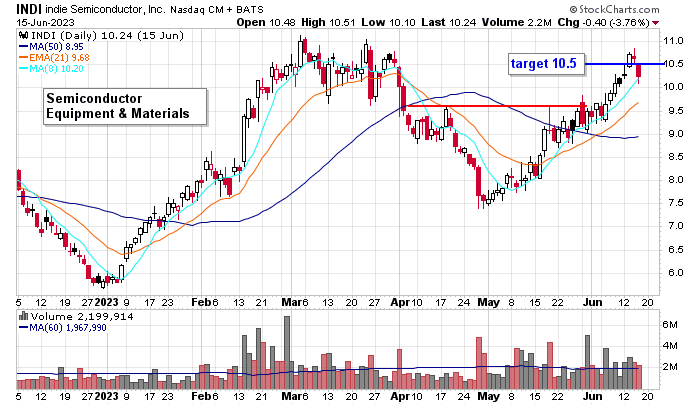700x405 pixels.
Task: Click the 4M volume axis label
Action: tap(670, 346)
